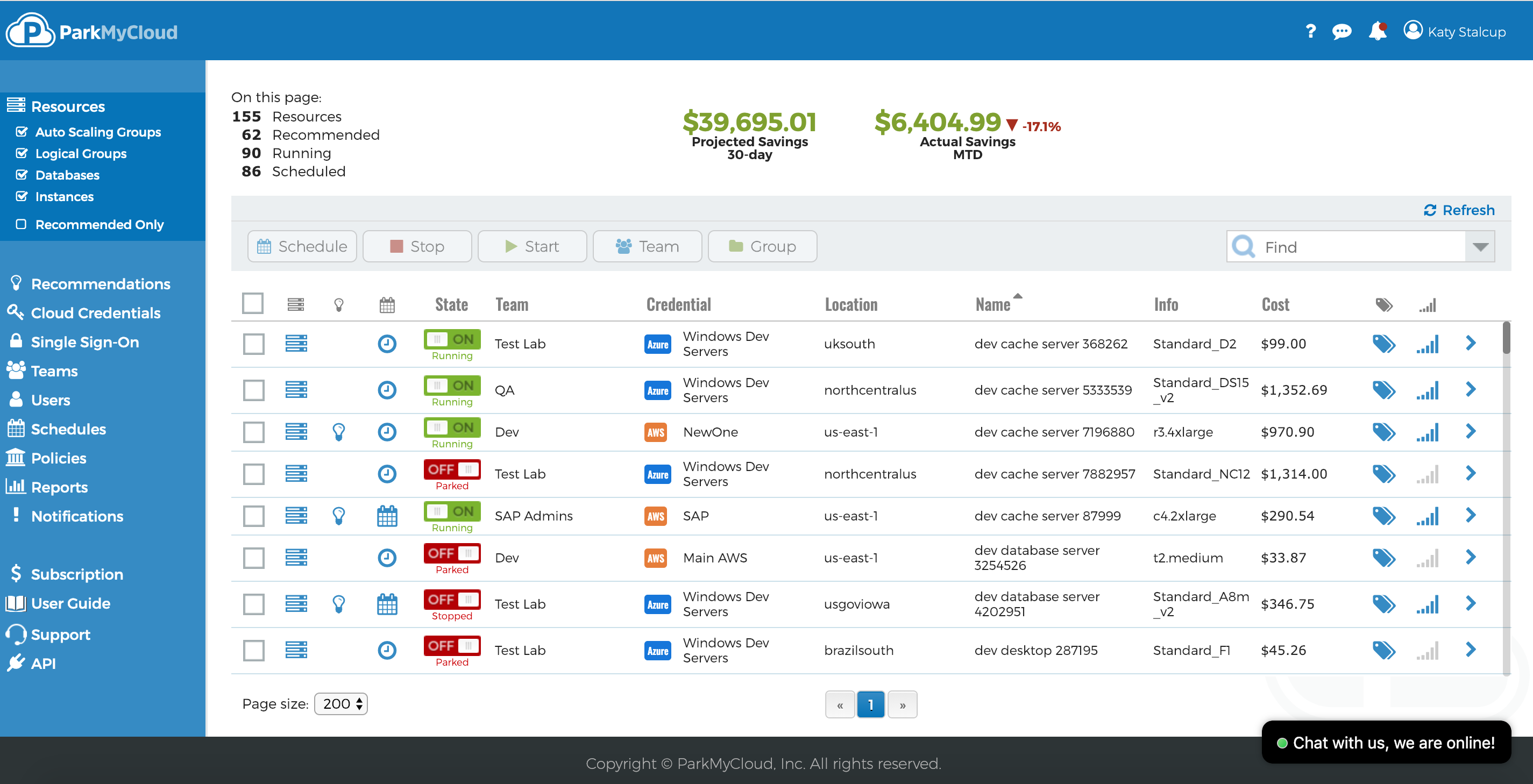Click the notification bell in the top bar
The image size is (1533, 784).
pos(1376,32)
